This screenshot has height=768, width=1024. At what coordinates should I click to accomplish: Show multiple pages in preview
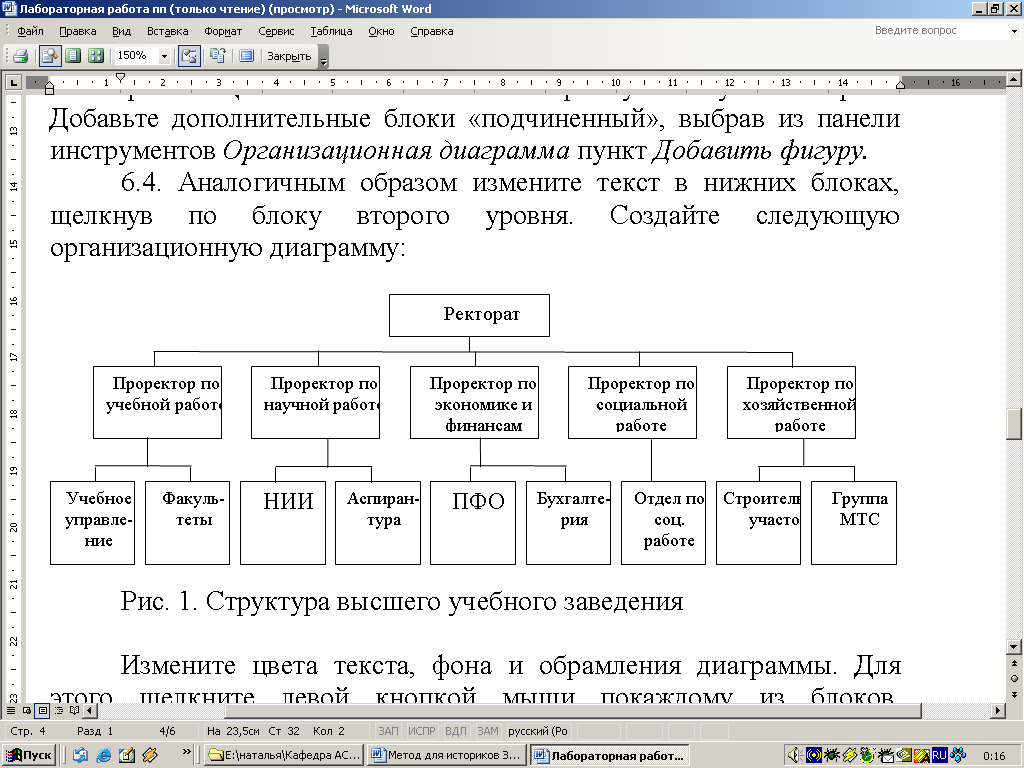95,56
